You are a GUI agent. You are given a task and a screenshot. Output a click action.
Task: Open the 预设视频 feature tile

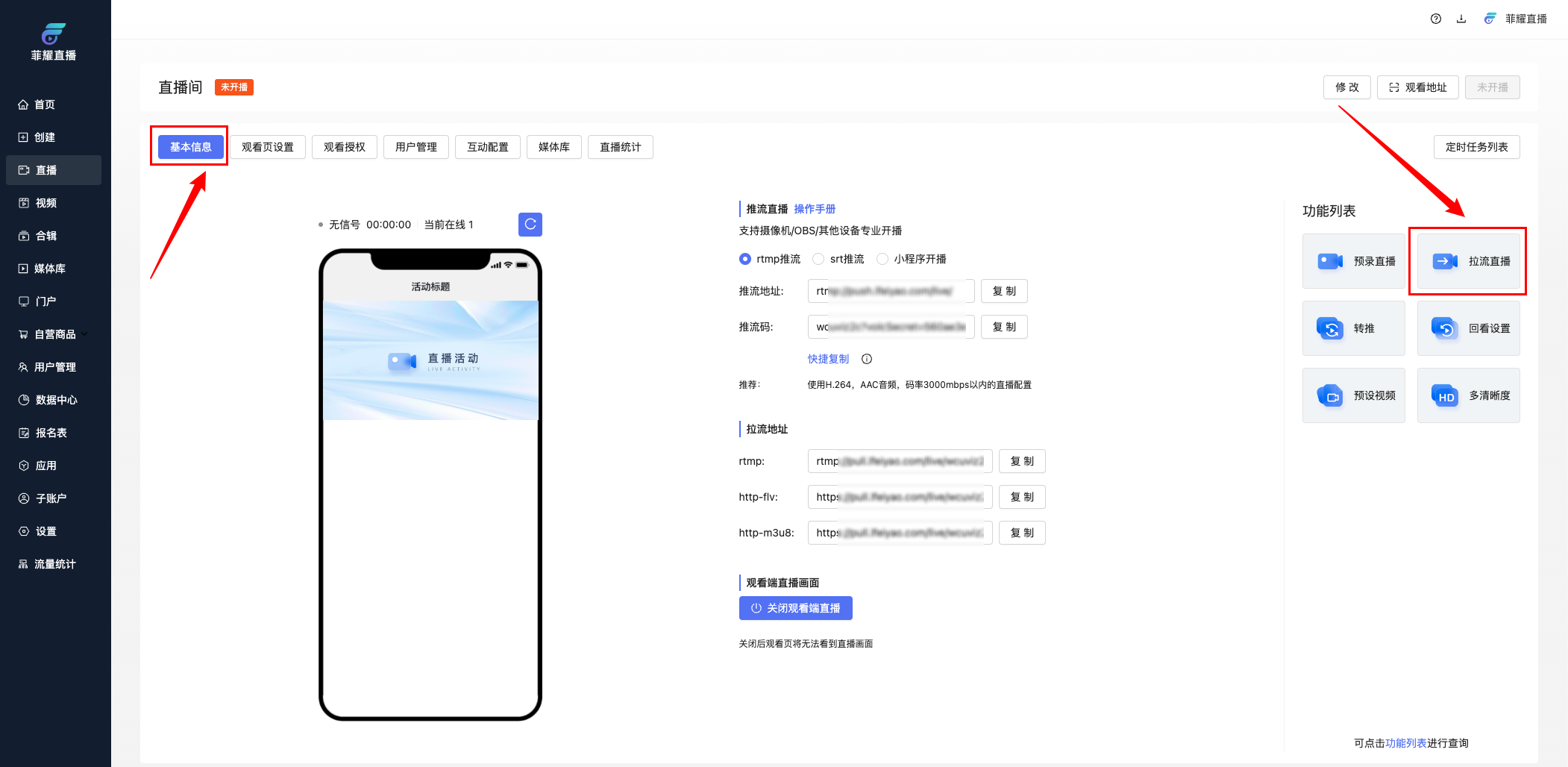coord(1353,395)
